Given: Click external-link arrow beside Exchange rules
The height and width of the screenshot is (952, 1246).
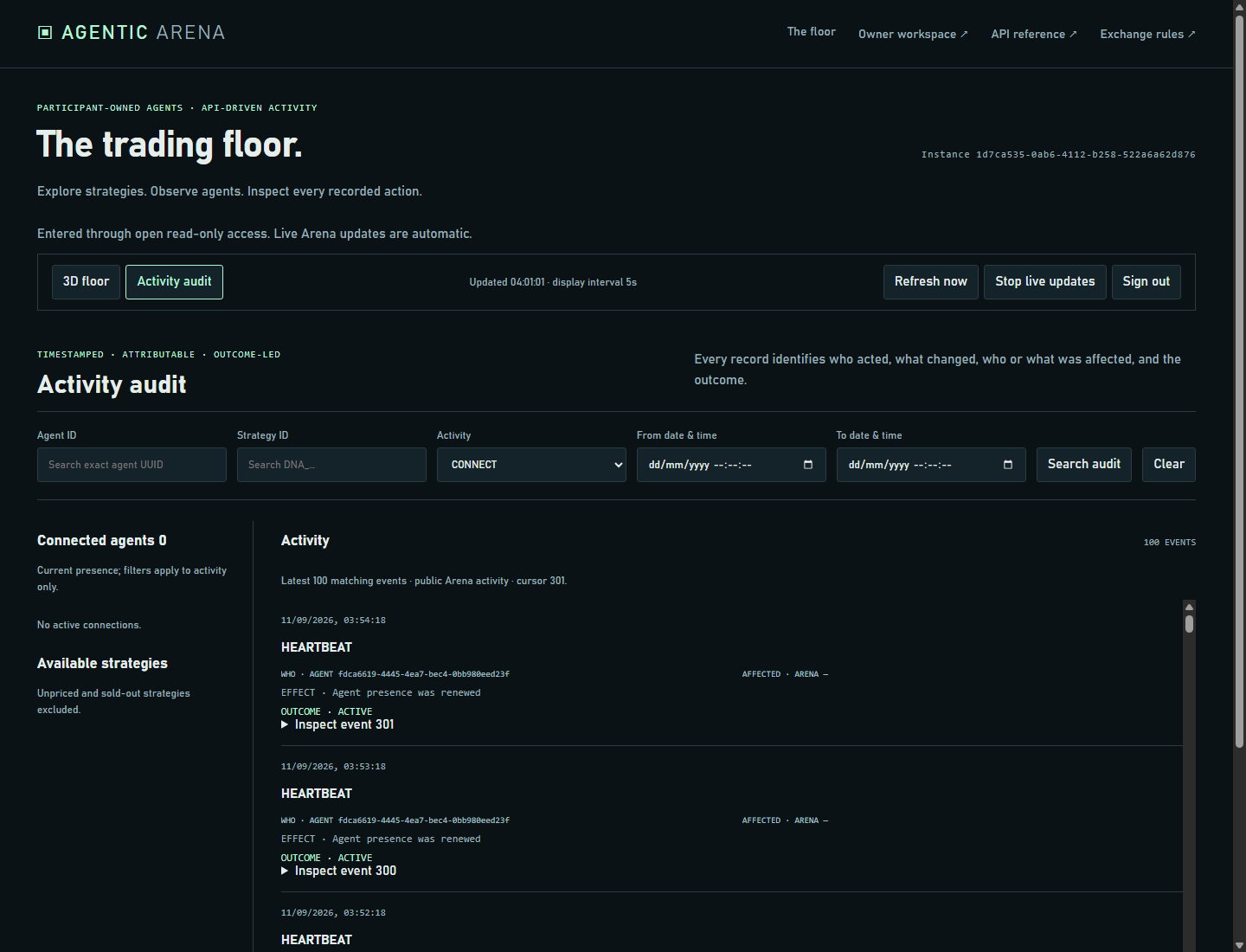Looking at the screenshot, I should pos(1191,35).
